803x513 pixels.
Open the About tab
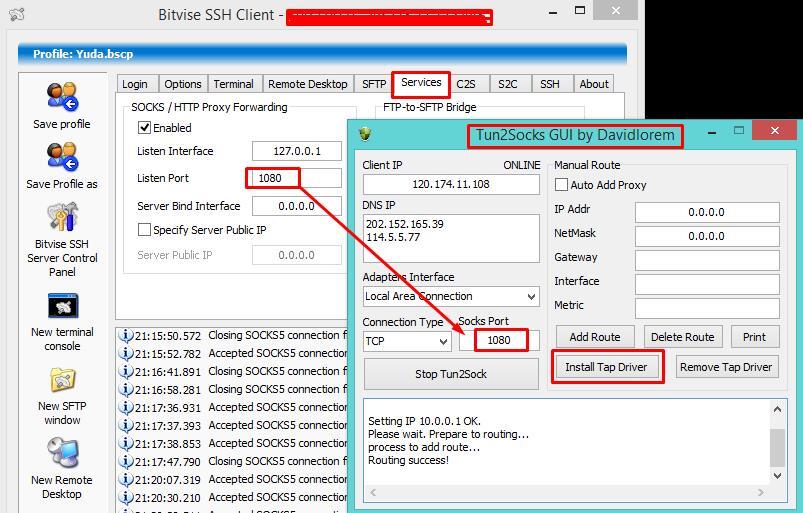pyautogui.click(x=594, y=84)
